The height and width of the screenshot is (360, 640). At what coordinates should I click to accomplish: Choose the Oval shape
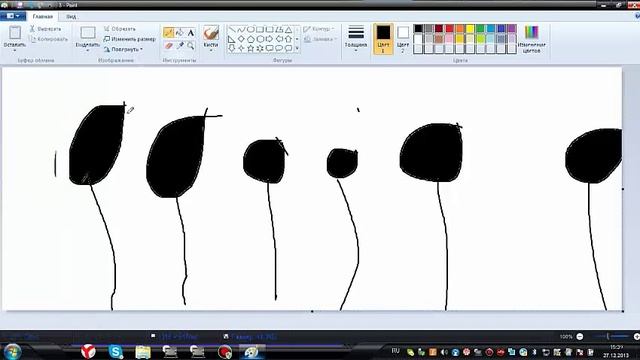[x=251, y=29]
